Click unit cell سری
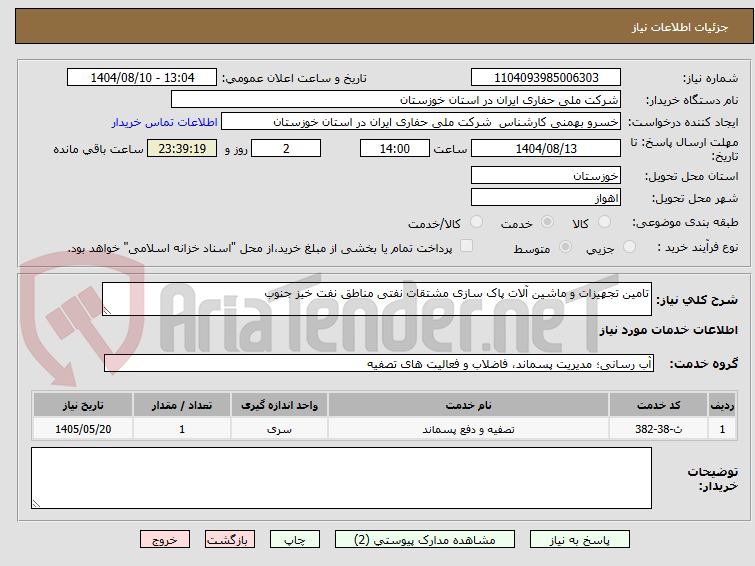This screenshot has height=566, width=755. click(279, 429)
